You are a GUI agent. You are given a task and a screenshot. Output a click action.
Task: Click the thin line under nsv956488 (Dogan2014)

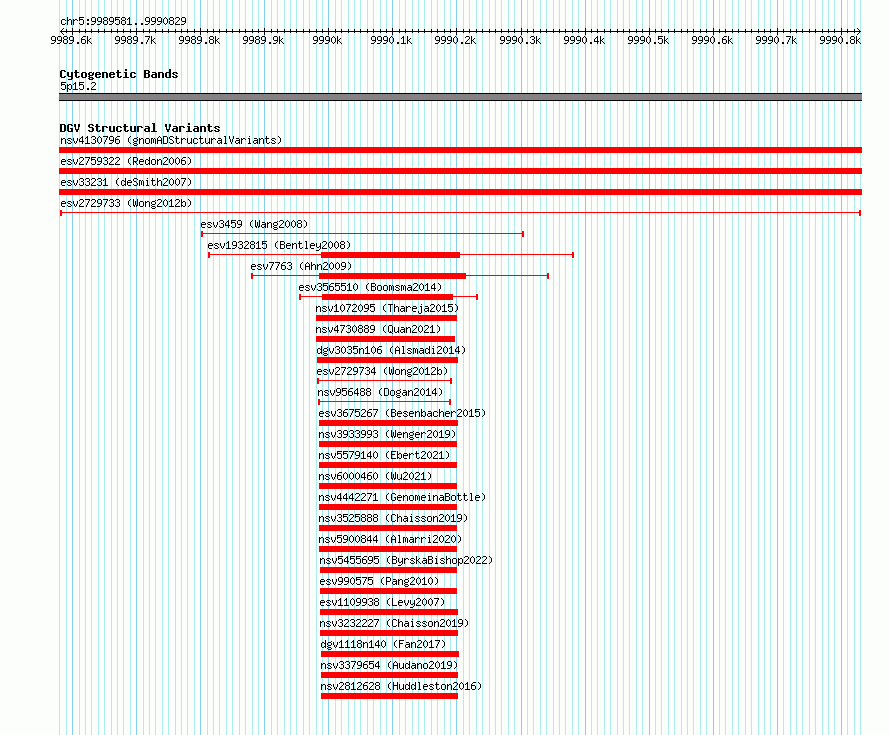coord(384,402)
